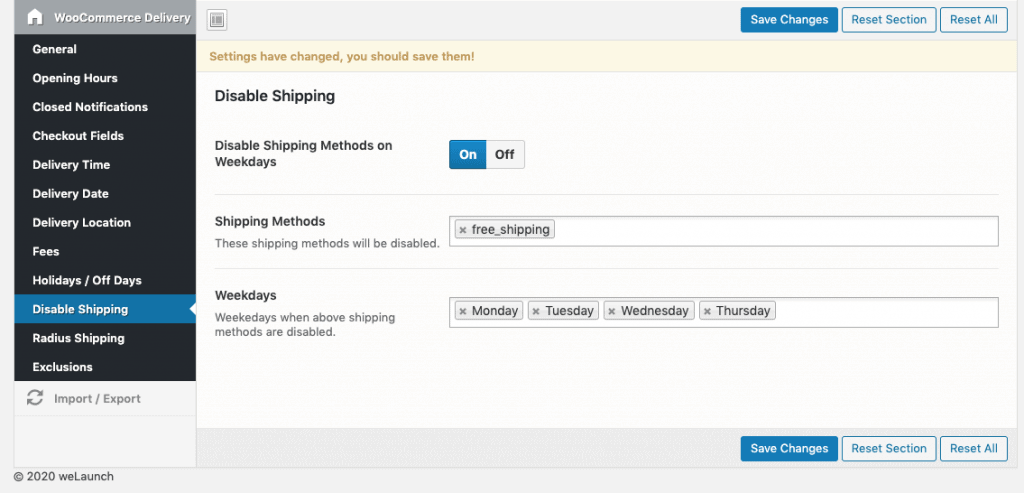This screenshot has height=493, width=1024.
Task: Open the Radius Shipping section
Action: 78,338
